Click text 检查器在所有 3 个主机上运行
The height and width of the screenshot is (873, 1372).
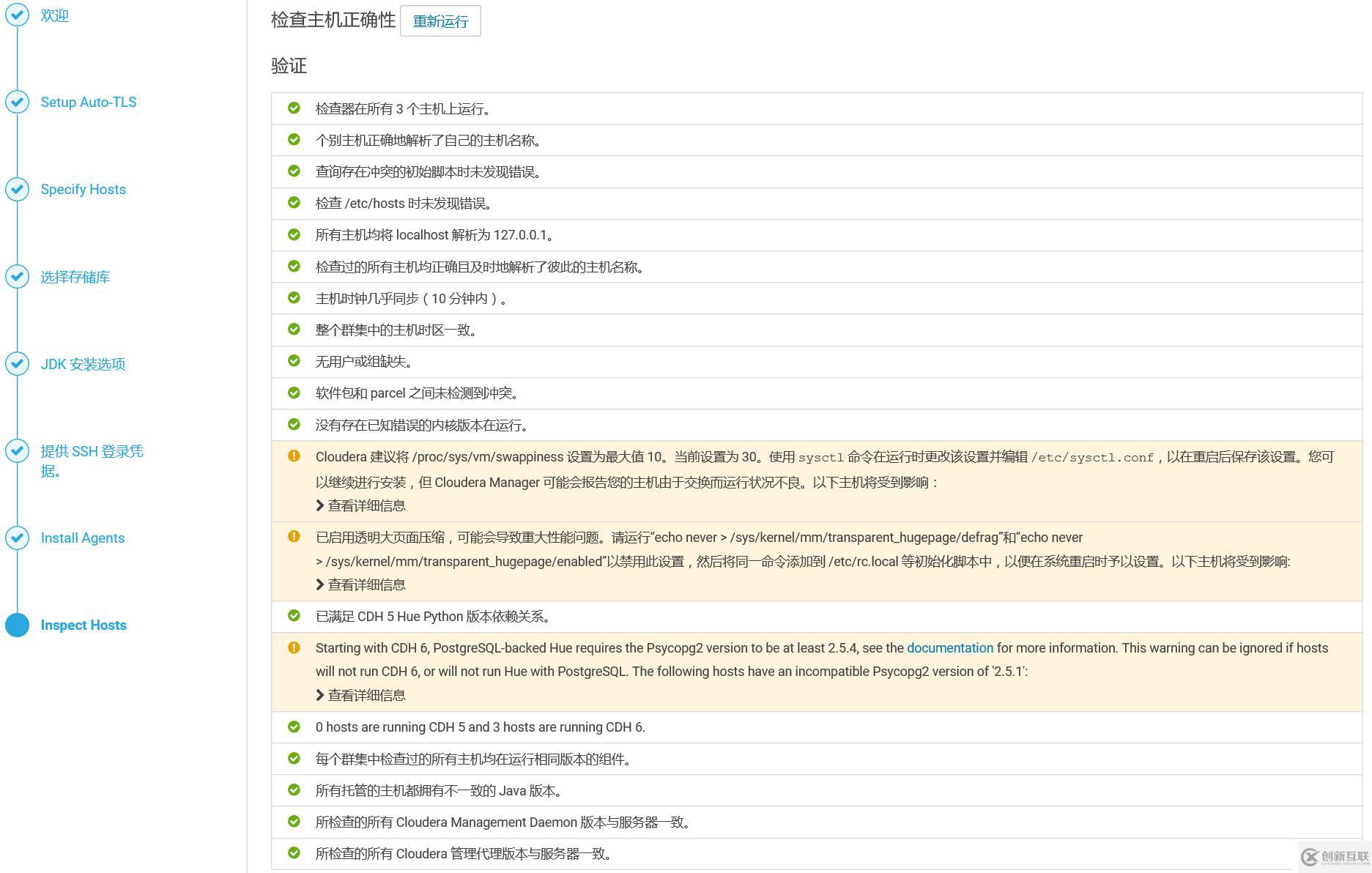[403, 109]
